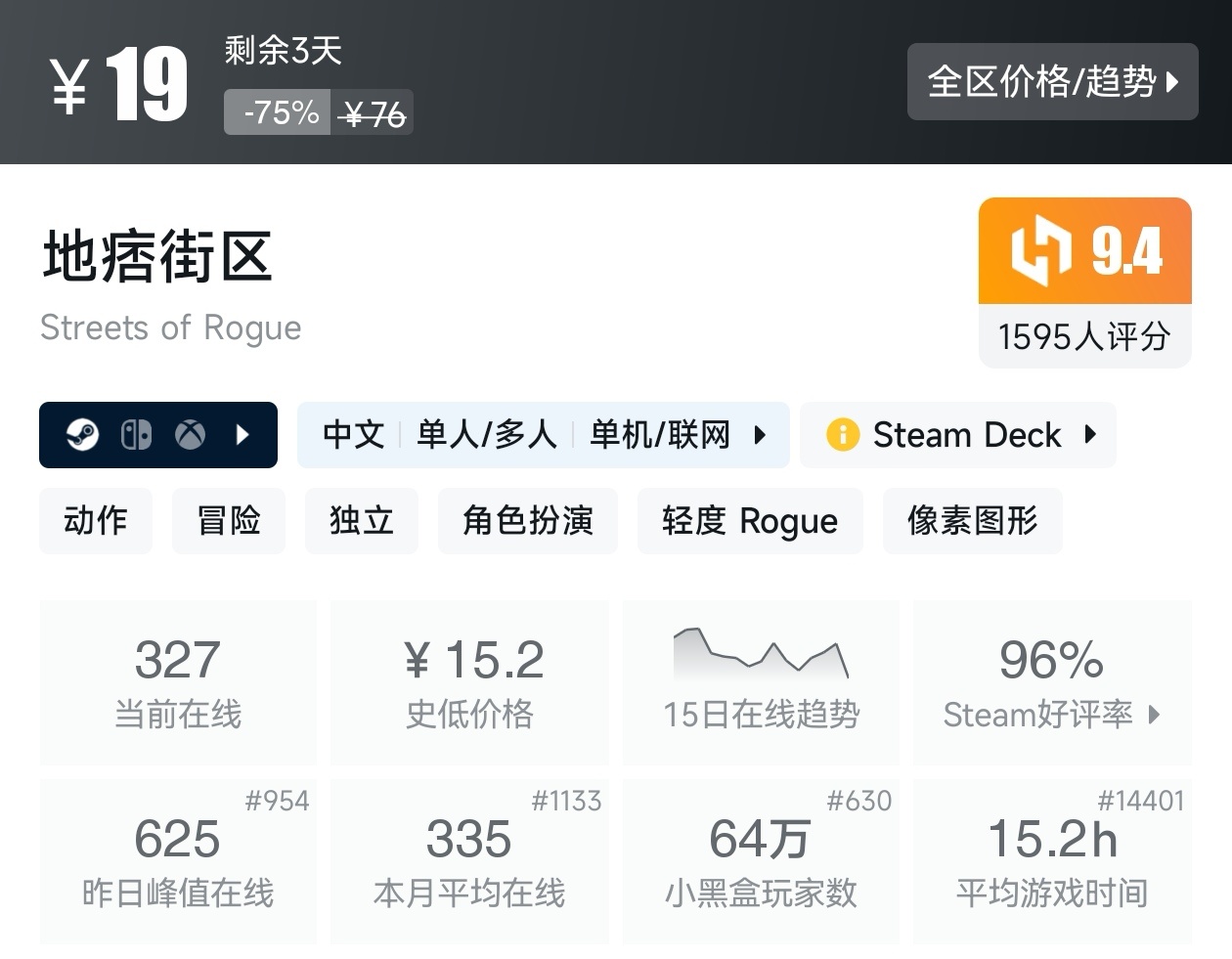Expand the platforms list arrow
1232x959 pixels.
[243, 434]
